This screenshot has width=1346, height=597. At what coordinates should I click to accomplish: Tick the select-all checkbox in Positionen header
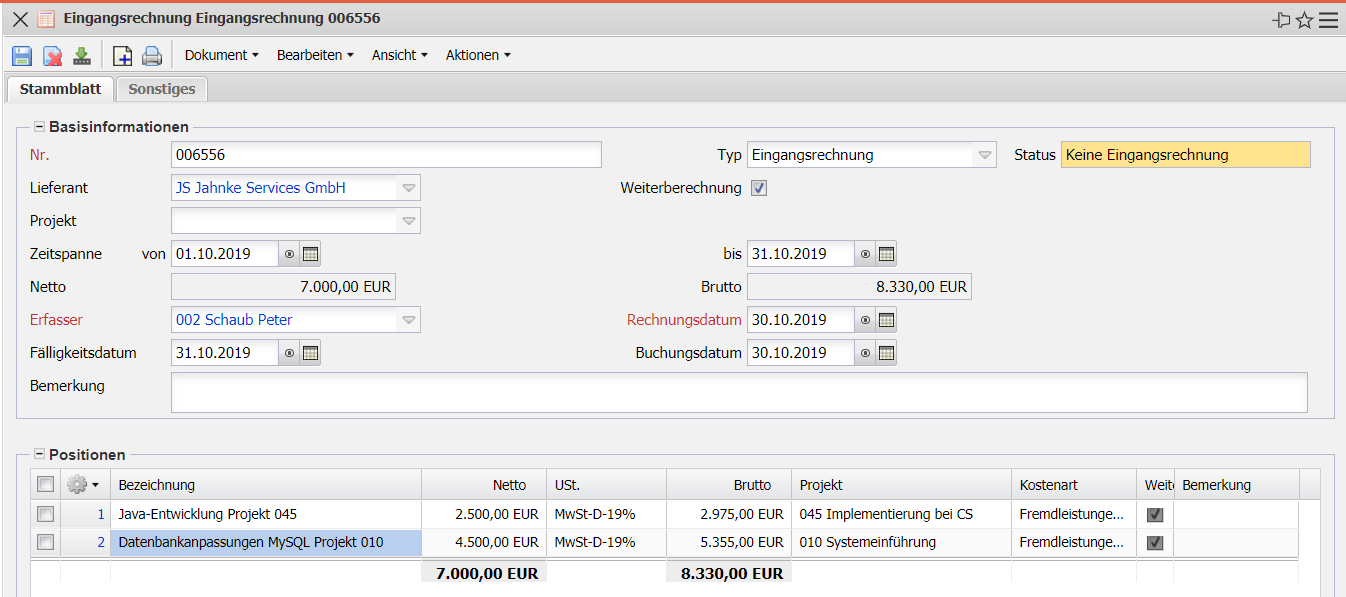[x=45, y=484]
